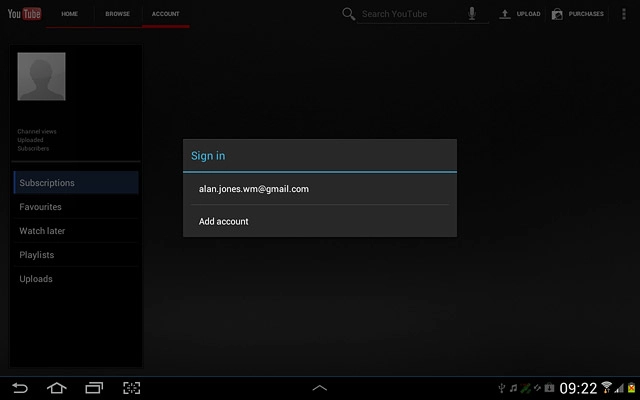Screen dimensions: 640x400
Task: Select Subscriptions in the sidebar
Action: coord(76,183)
